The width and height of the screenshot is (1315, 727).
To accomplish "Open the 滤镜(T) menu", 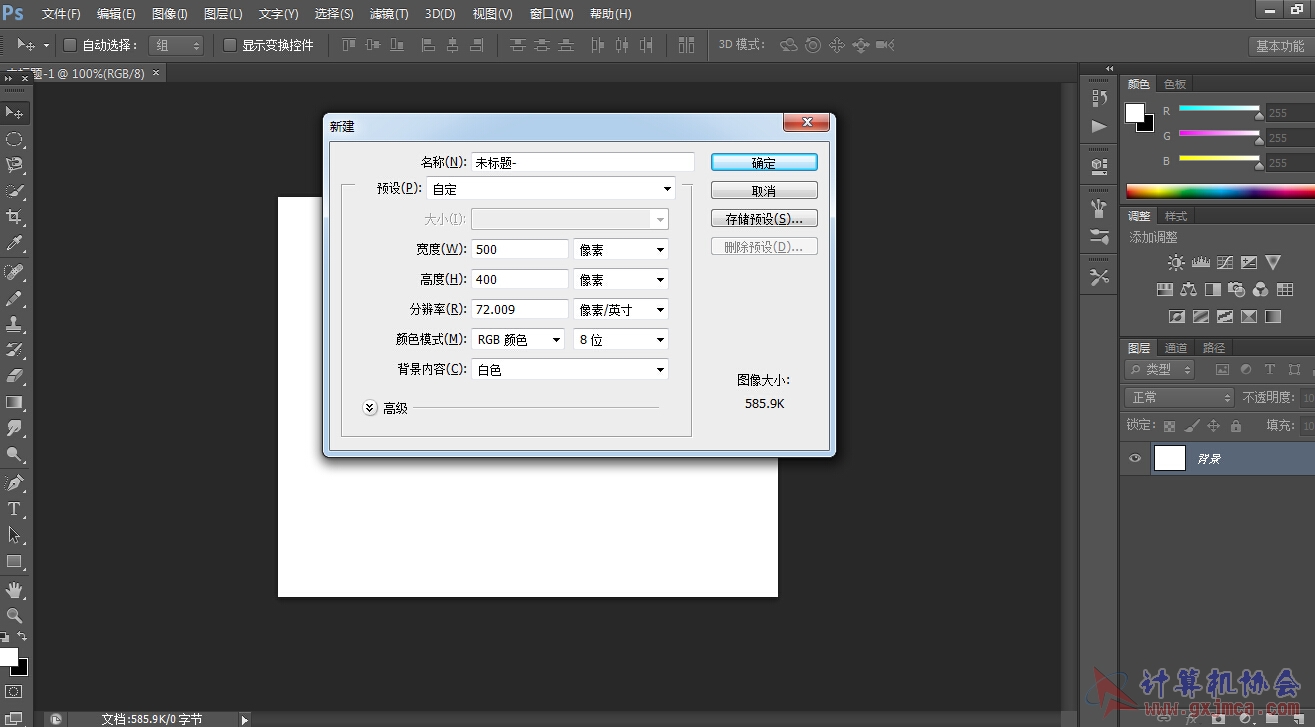I will [389, 14].
